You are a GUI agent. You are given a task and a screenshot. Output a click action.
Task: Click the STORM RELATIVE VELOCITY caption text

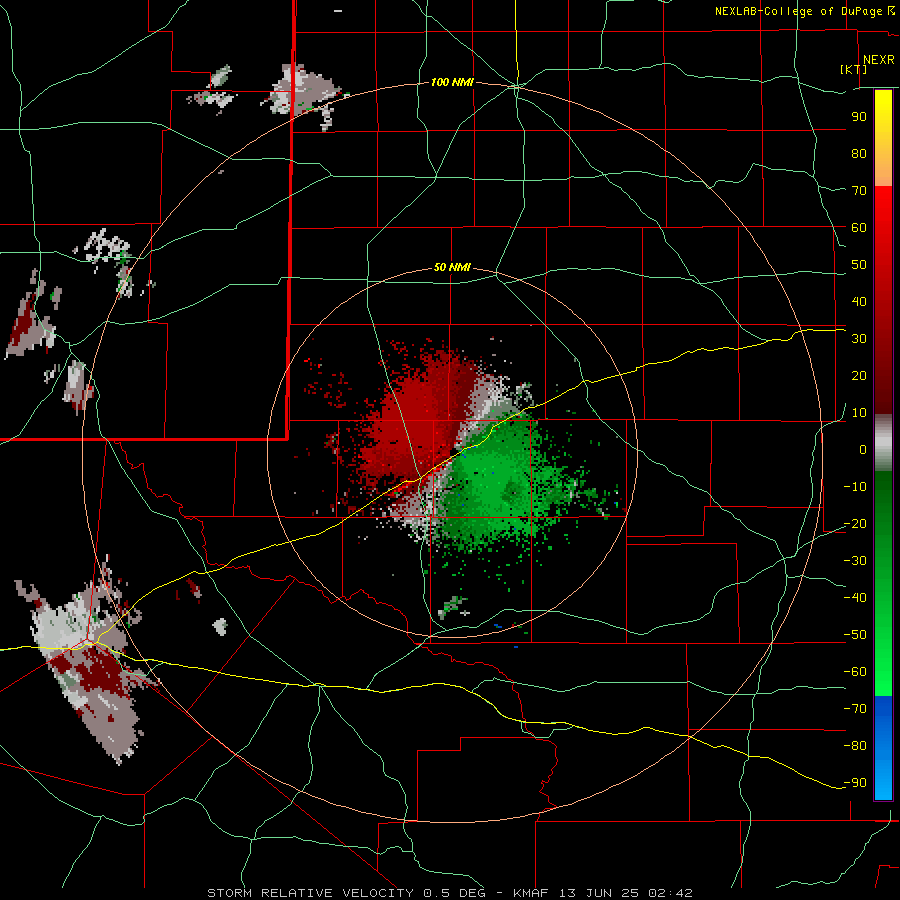pyautogui.click(x=310, y=893)
